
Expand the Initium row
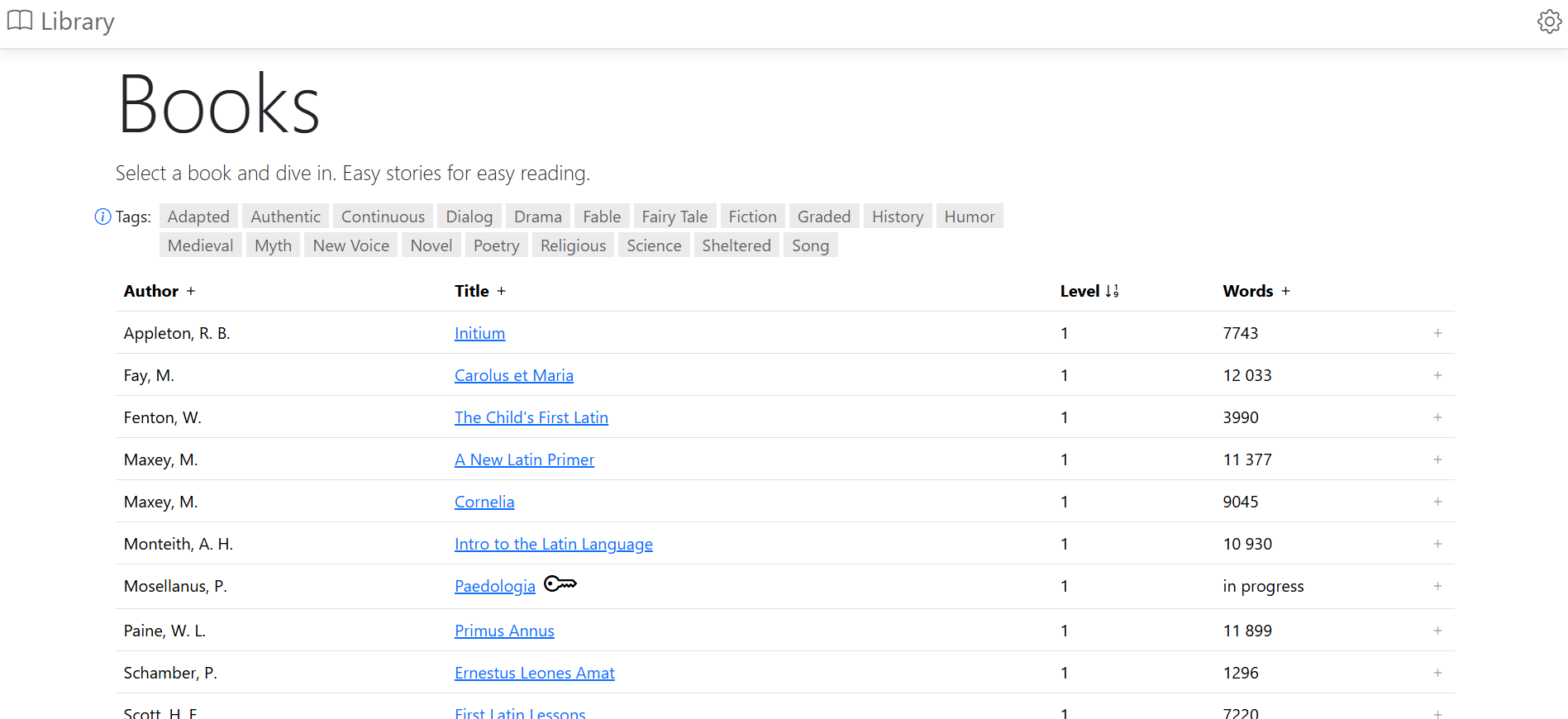coord(1437,333)
